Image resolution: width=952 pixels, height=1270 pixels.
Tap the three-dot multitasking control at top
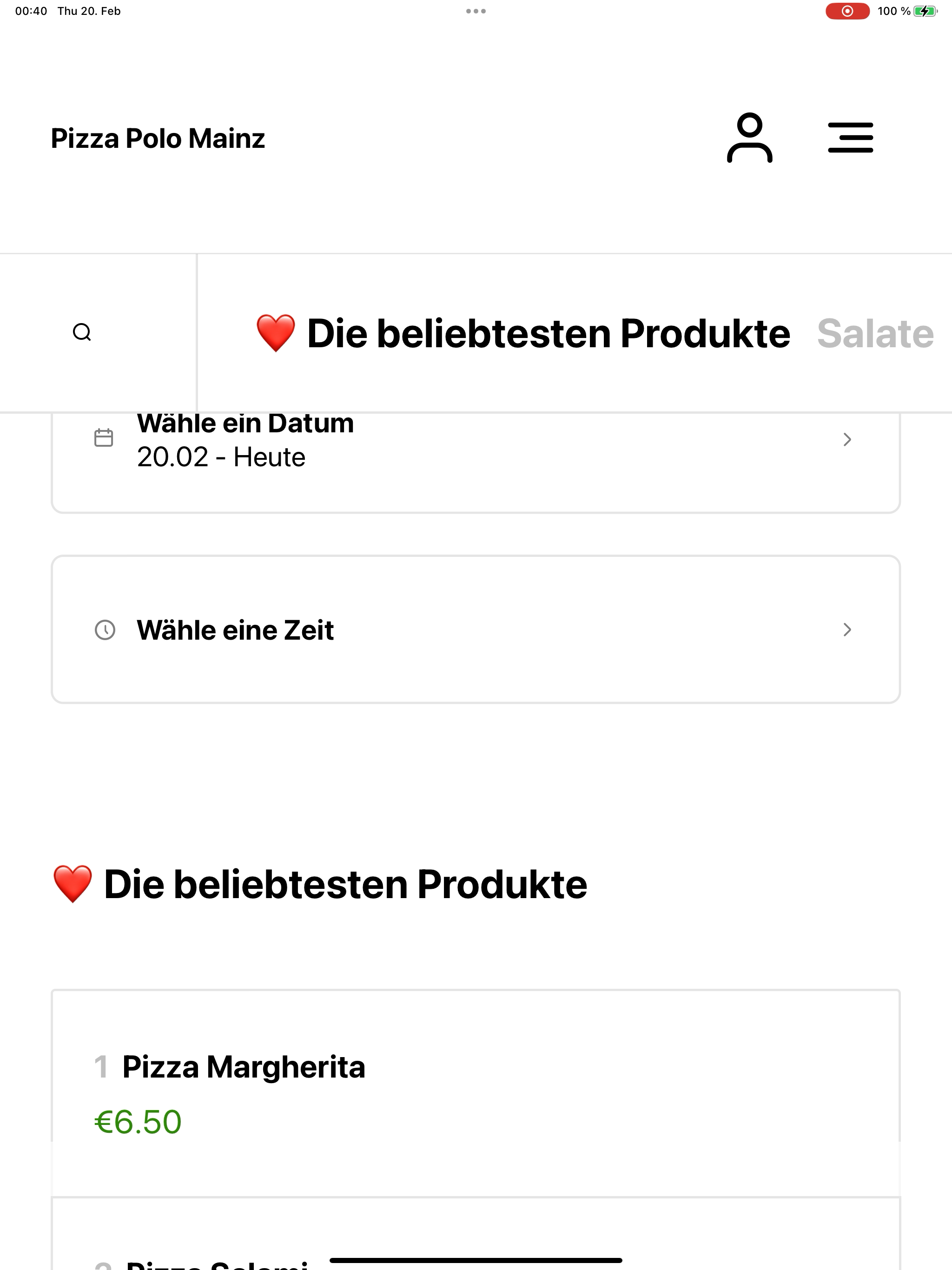point(476,11)
